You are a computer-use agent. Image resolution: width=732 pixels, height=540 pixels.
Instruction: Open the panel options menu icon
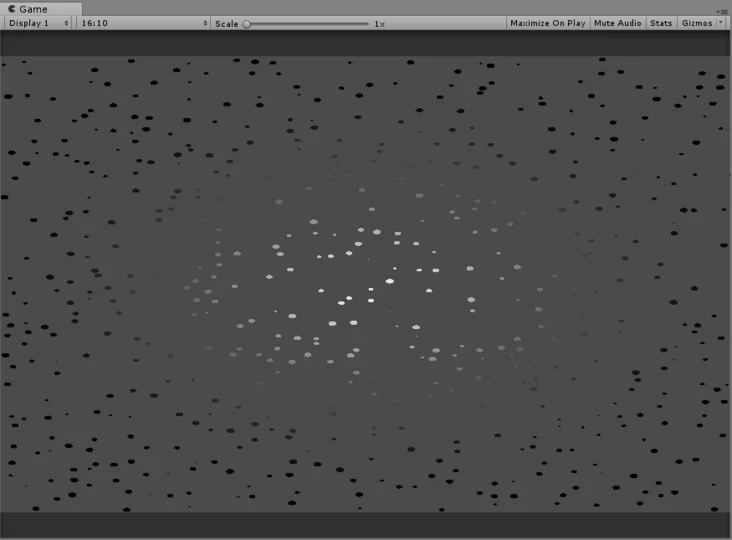(x=722, y=10)
